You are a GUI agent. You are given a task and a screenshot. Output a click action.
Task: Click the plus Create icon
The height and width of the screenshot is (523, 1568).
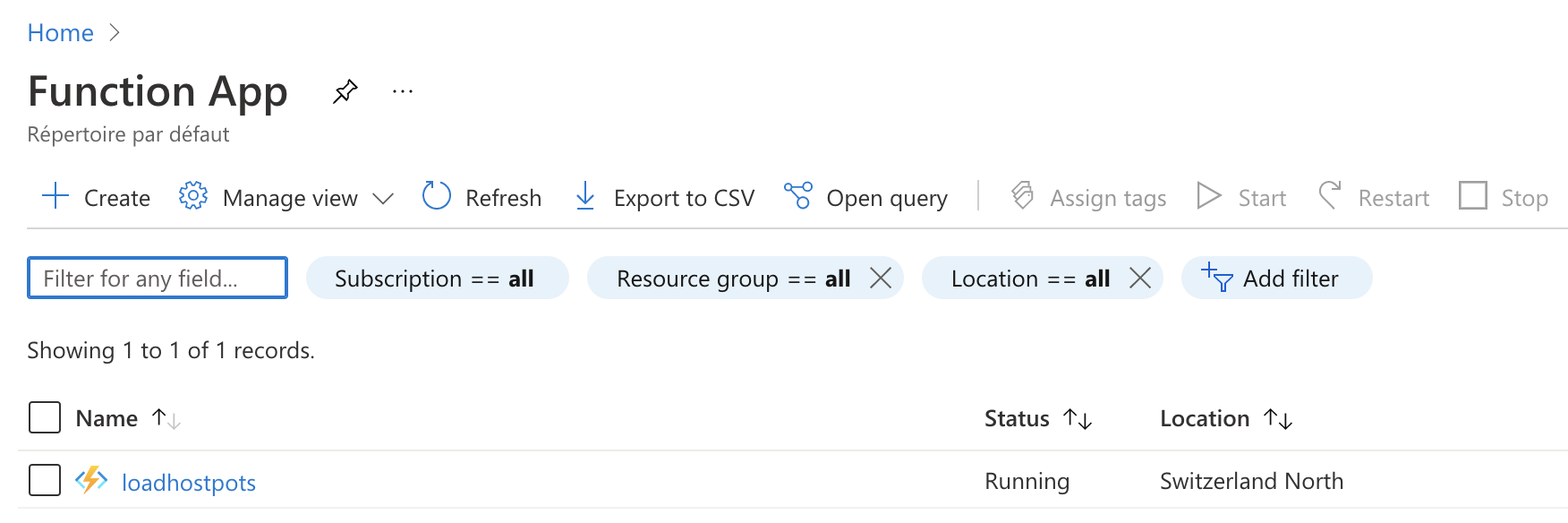tap(55, 196)
